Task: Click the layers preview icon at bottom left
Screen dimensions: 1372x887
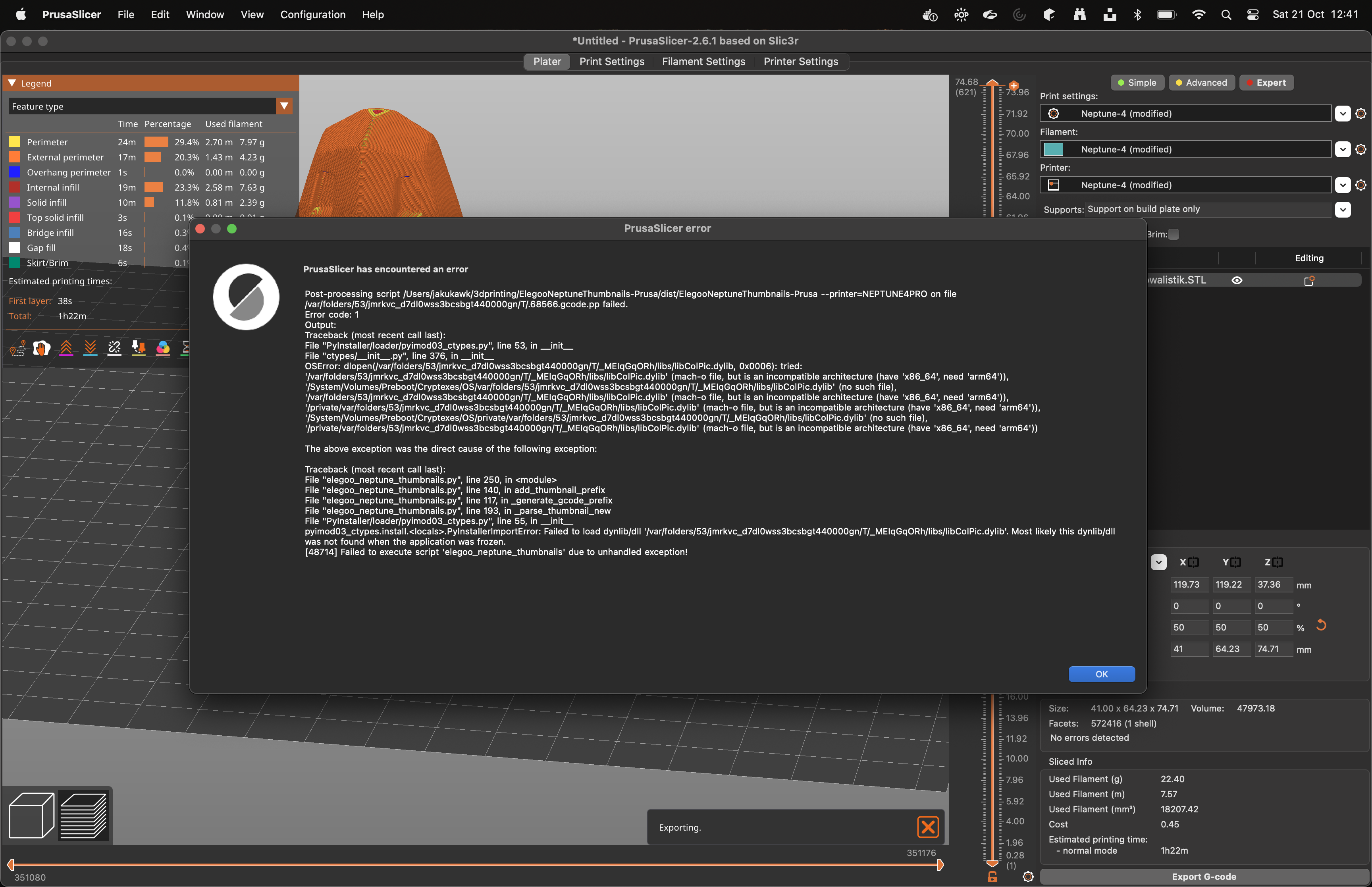Action: pyautogui.click(x=83, y=814)
